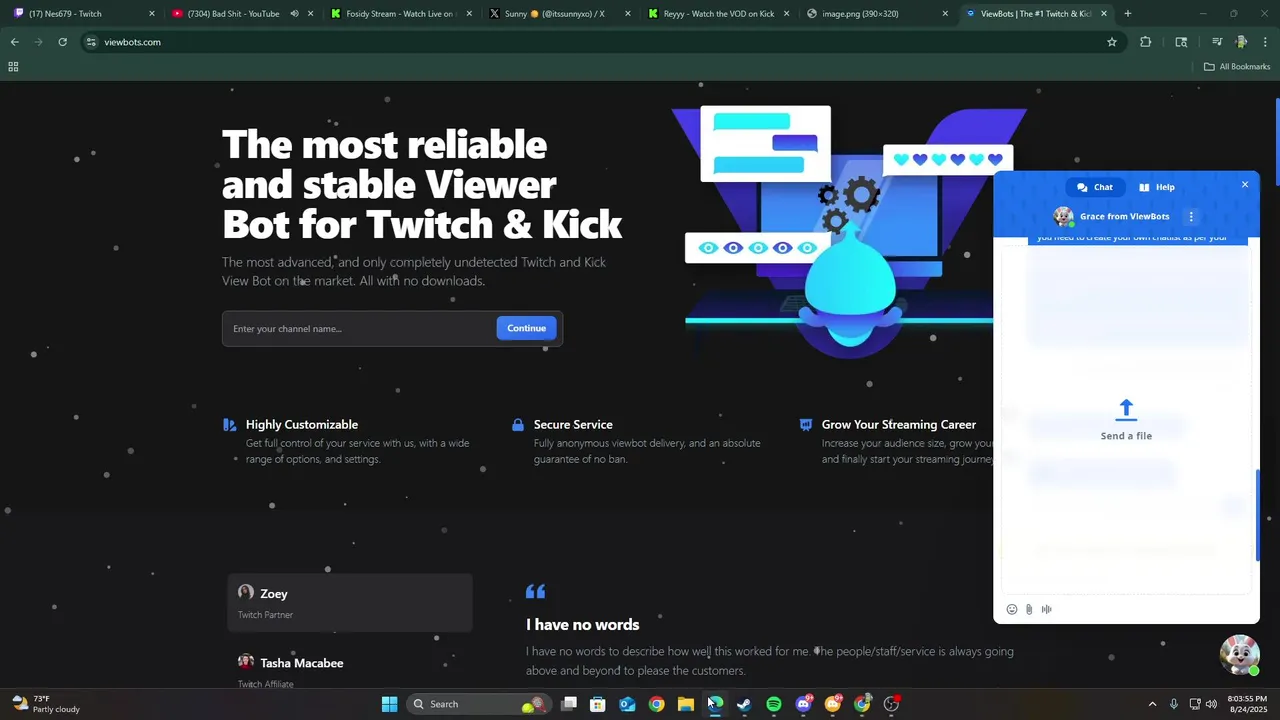Click the "Send a file" label
Image resolution: width=1280 pixels, height=720 pixels.
pyautogui.click(x=1126, y=436)
